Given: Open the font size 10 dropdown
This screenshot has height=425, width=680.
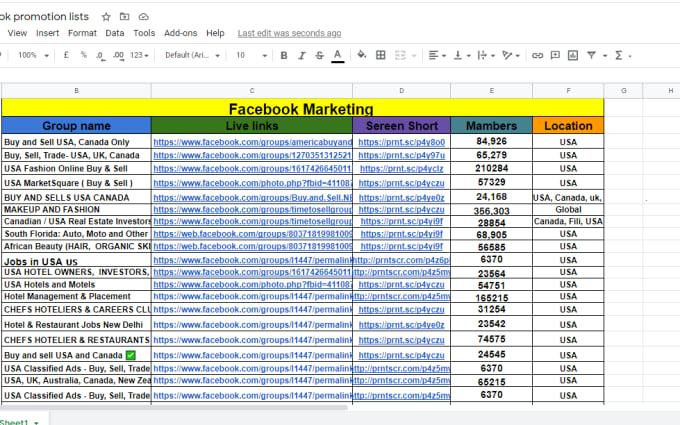Looking at the screenshot, I should [x=251, y=55].
